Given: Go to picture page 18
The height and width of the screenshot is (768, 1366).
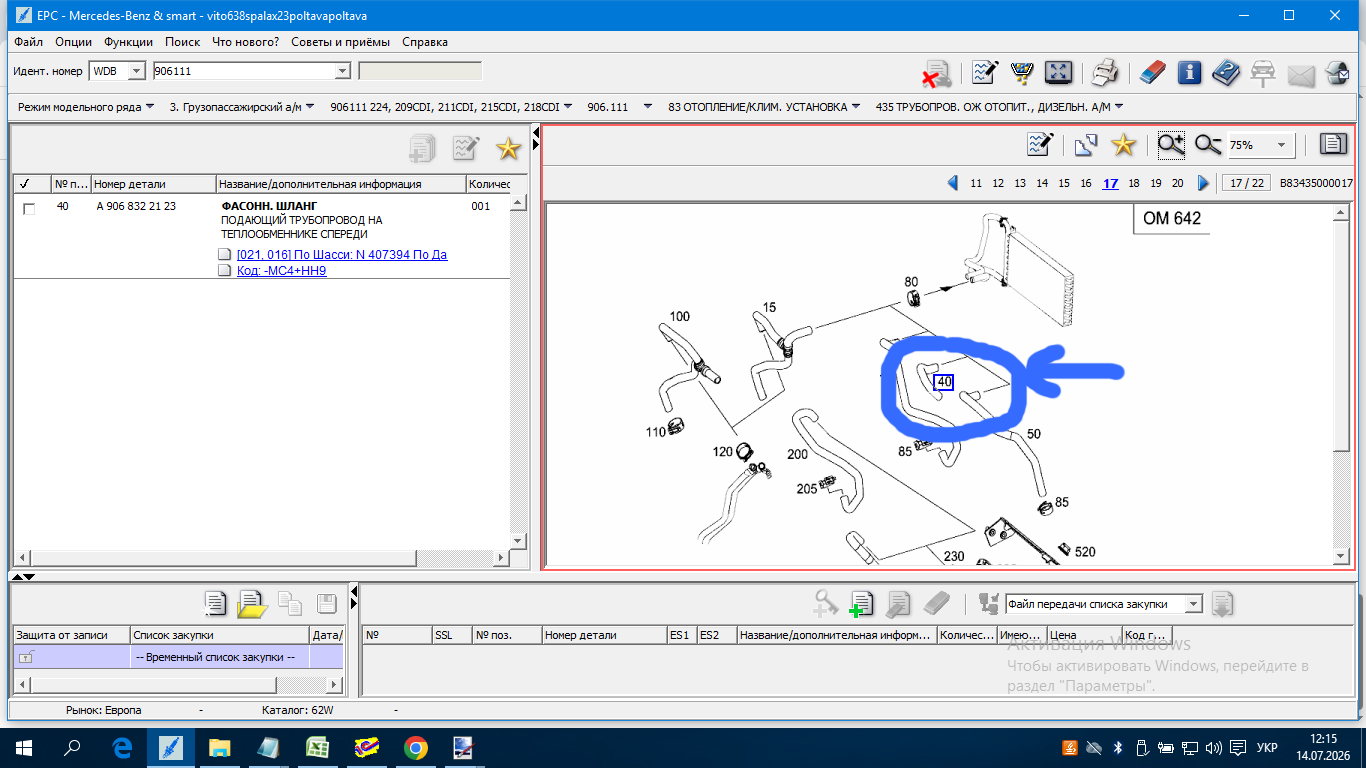Looking at the screenshot, I should coord(1134,184).
